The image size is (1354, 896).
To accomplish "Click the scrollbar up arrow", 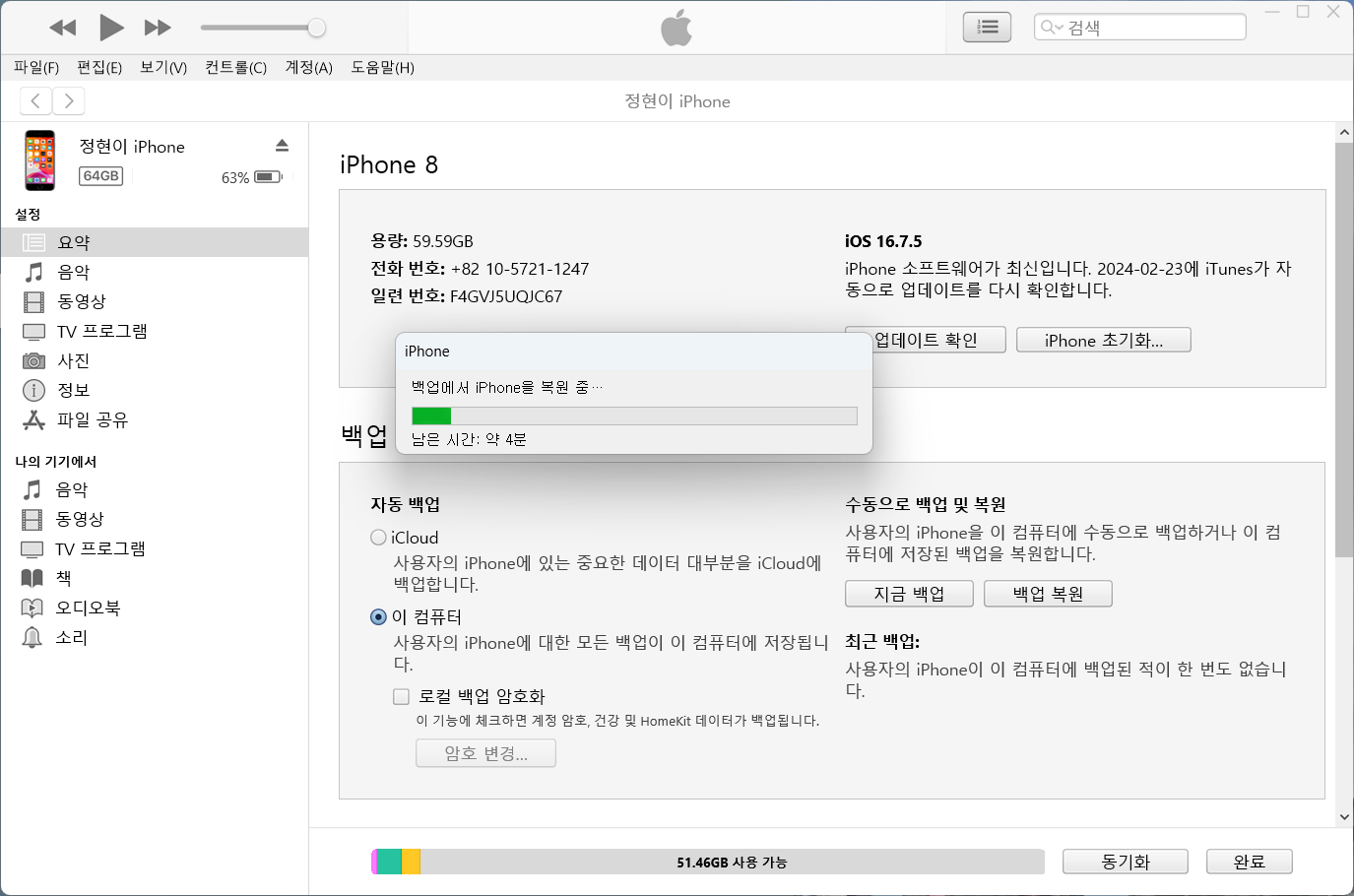I will pyautogui.click(x=1344, y=132).
